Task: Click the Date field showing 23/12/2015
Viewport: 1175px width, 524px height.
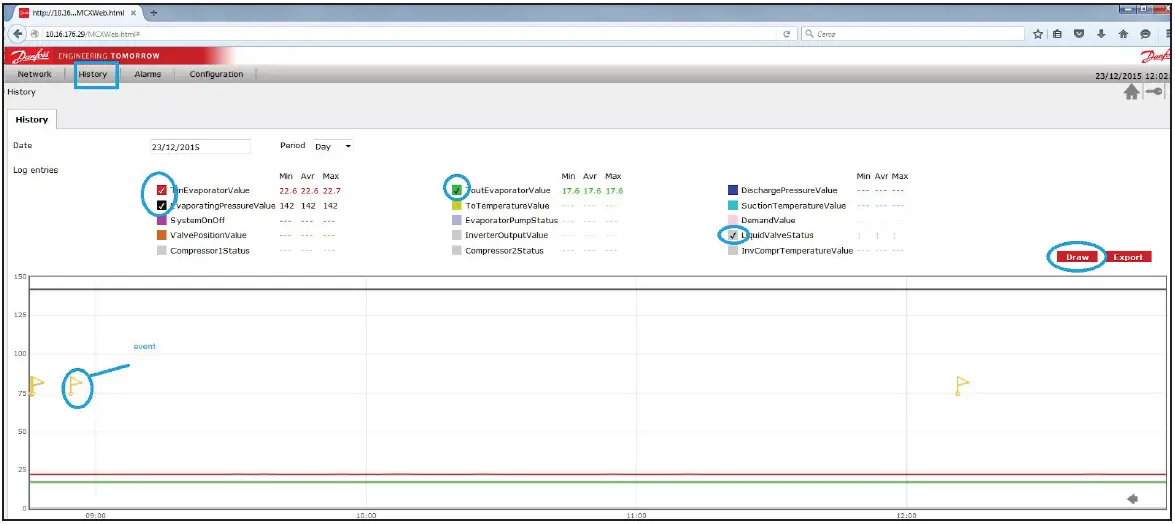Action: (200, 147)
